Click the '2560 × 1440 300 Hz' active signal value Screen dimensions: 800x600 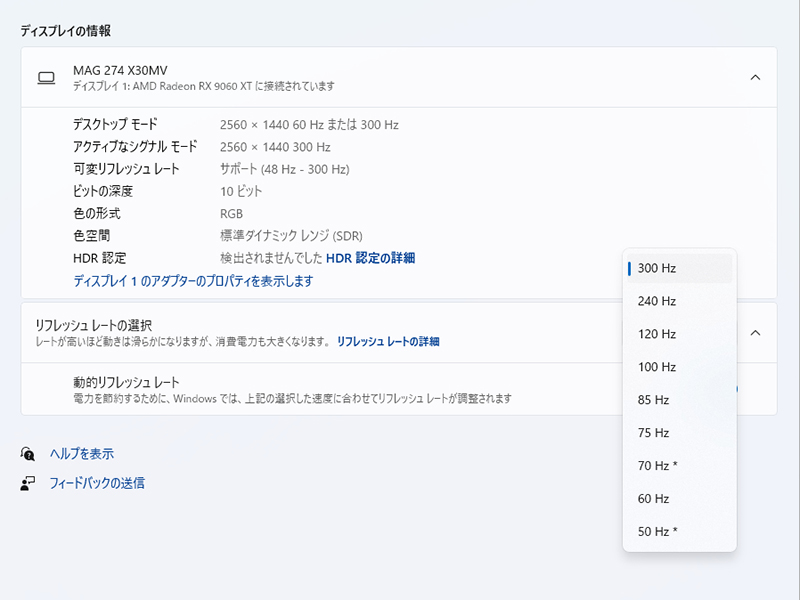275,147
